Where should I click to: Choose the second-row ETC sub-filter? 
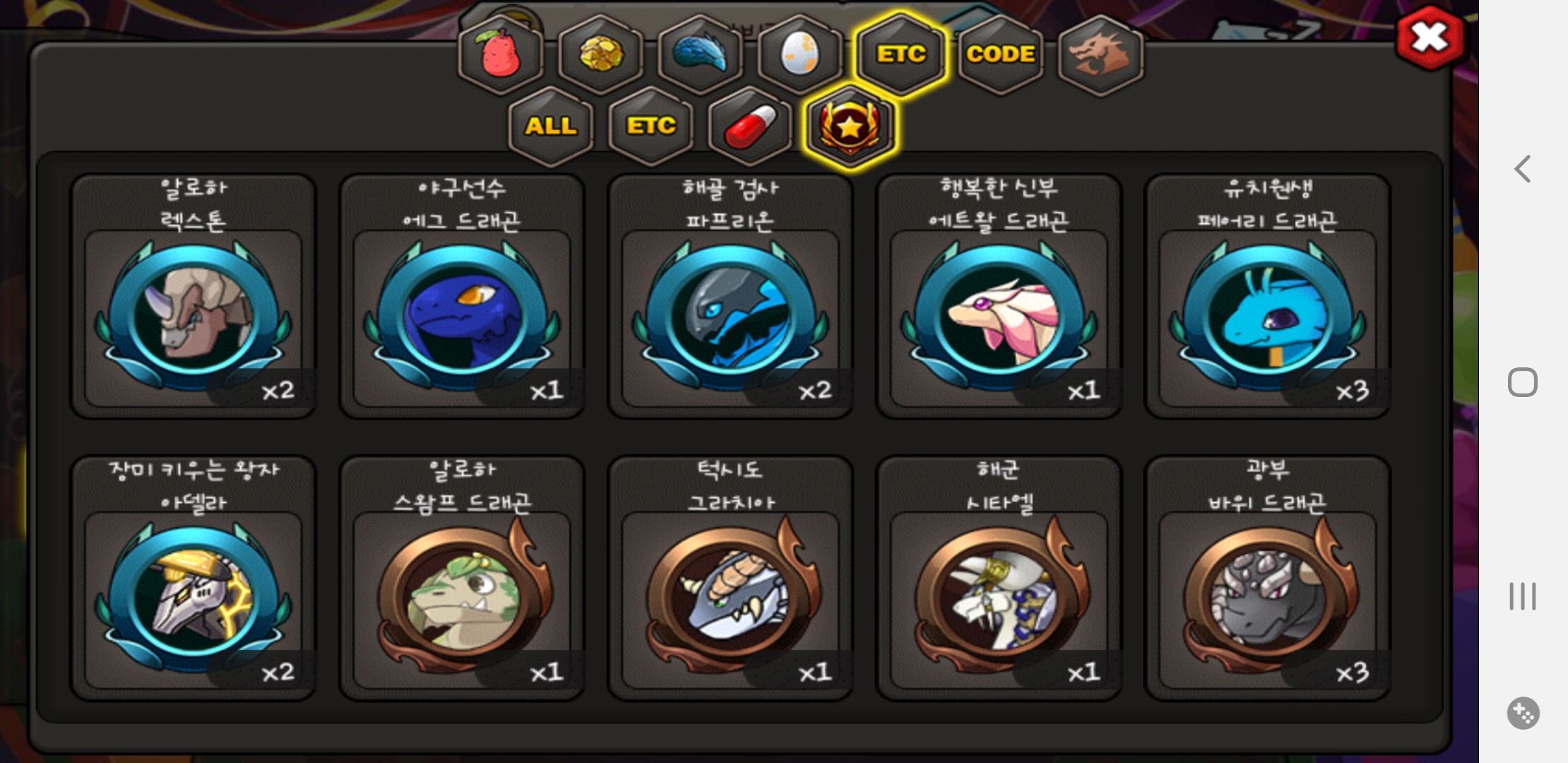(x=651, y=126)
